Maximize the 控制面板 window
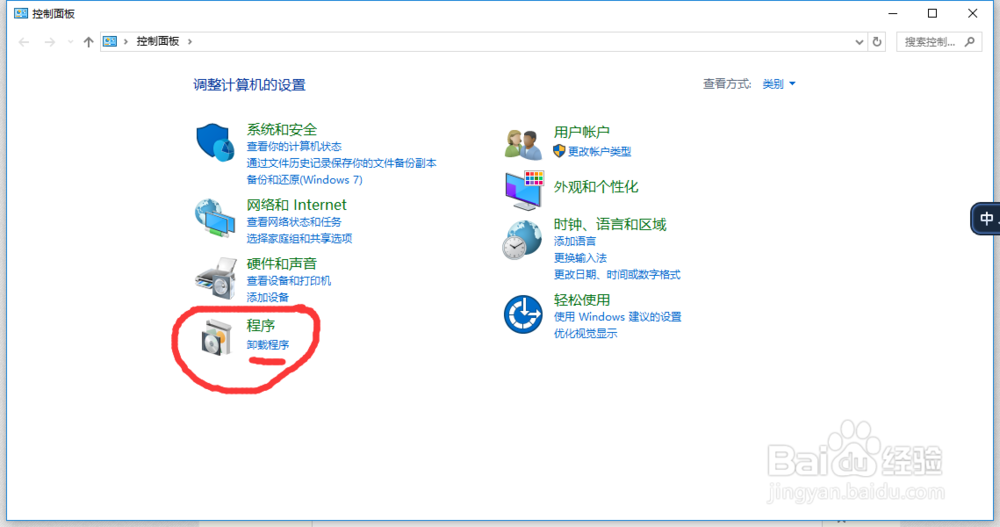The width and height of the screenshot is (1000, 527). pyautogui.click(x=932, y=13)
